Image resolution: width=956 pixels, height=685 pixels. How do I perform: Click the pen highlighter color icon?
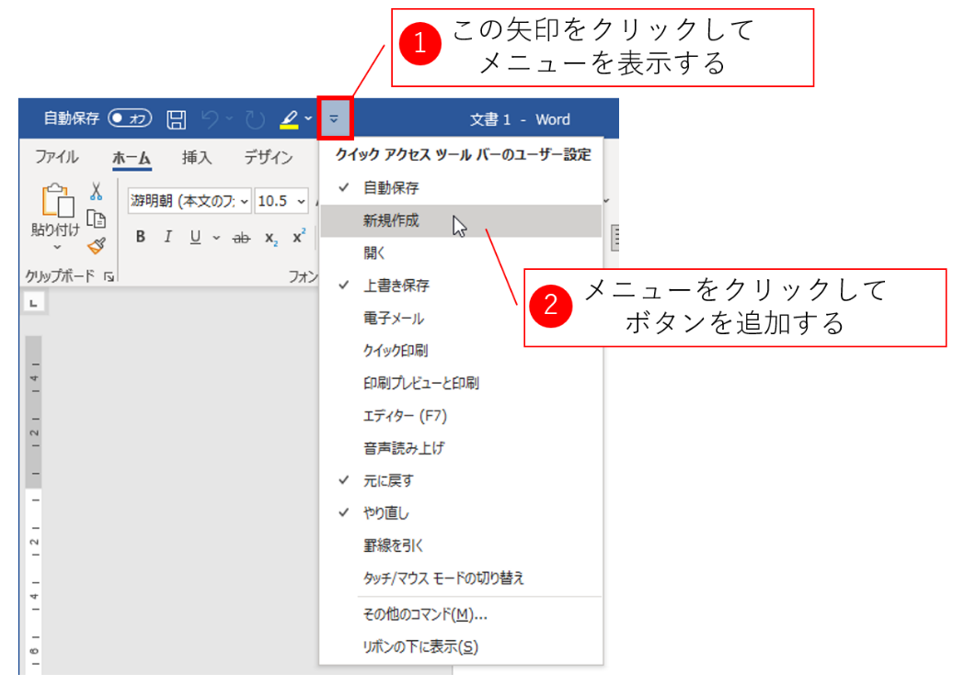(288, 120)
